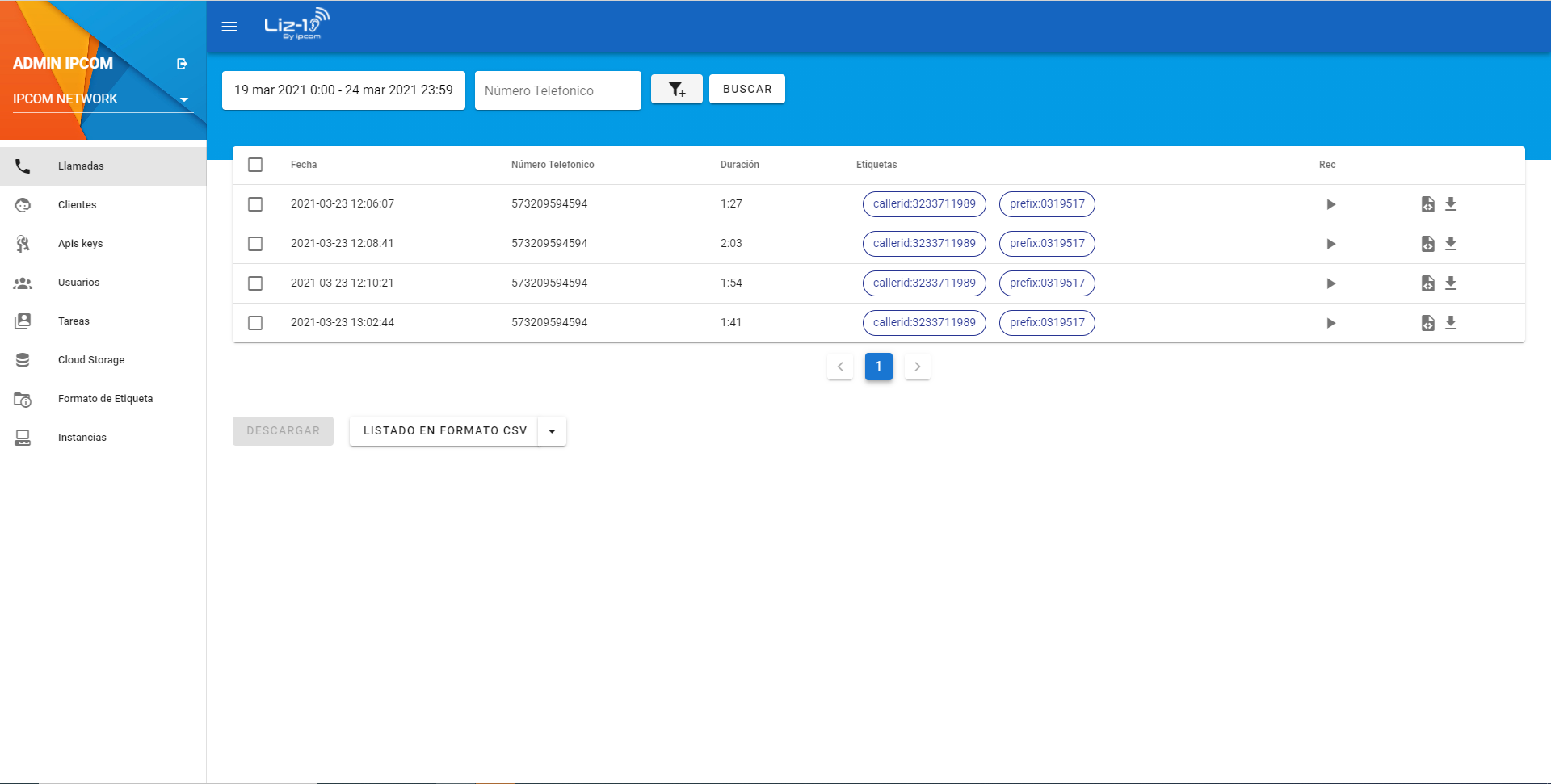Open transcript file icon for 12:06:07 call

coord(1427,204)
